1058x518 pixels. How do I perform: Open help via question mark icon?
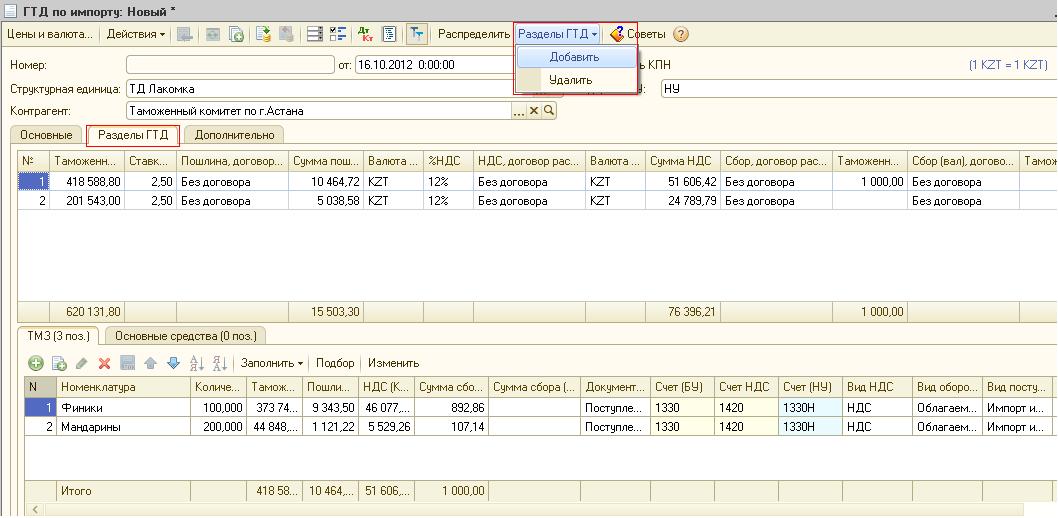point(681,34)
